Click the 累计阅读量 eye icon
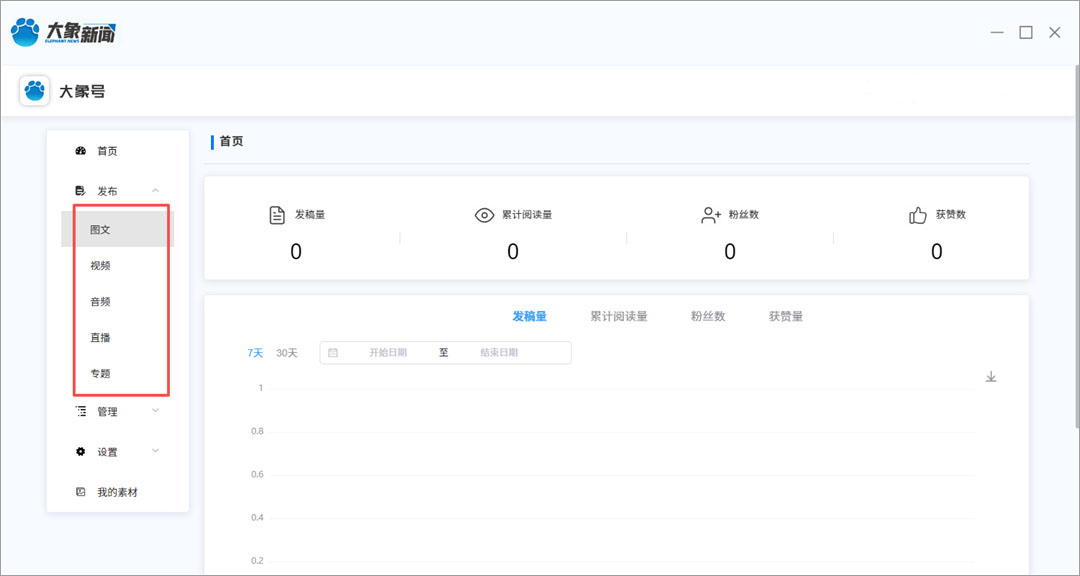The width and height of the screenshot is (1080, 576). pyautogui.click(x=485, y=215)
